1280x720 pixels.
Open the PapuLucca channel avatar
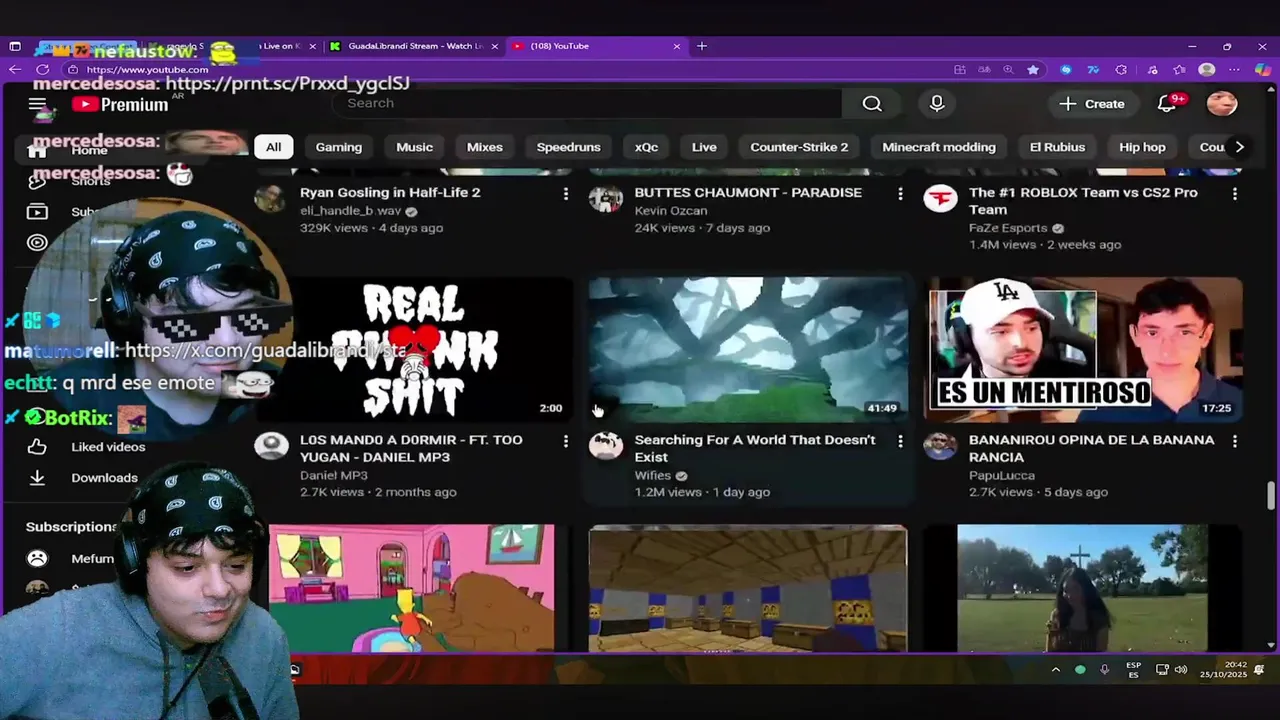[x=940, y=446]
